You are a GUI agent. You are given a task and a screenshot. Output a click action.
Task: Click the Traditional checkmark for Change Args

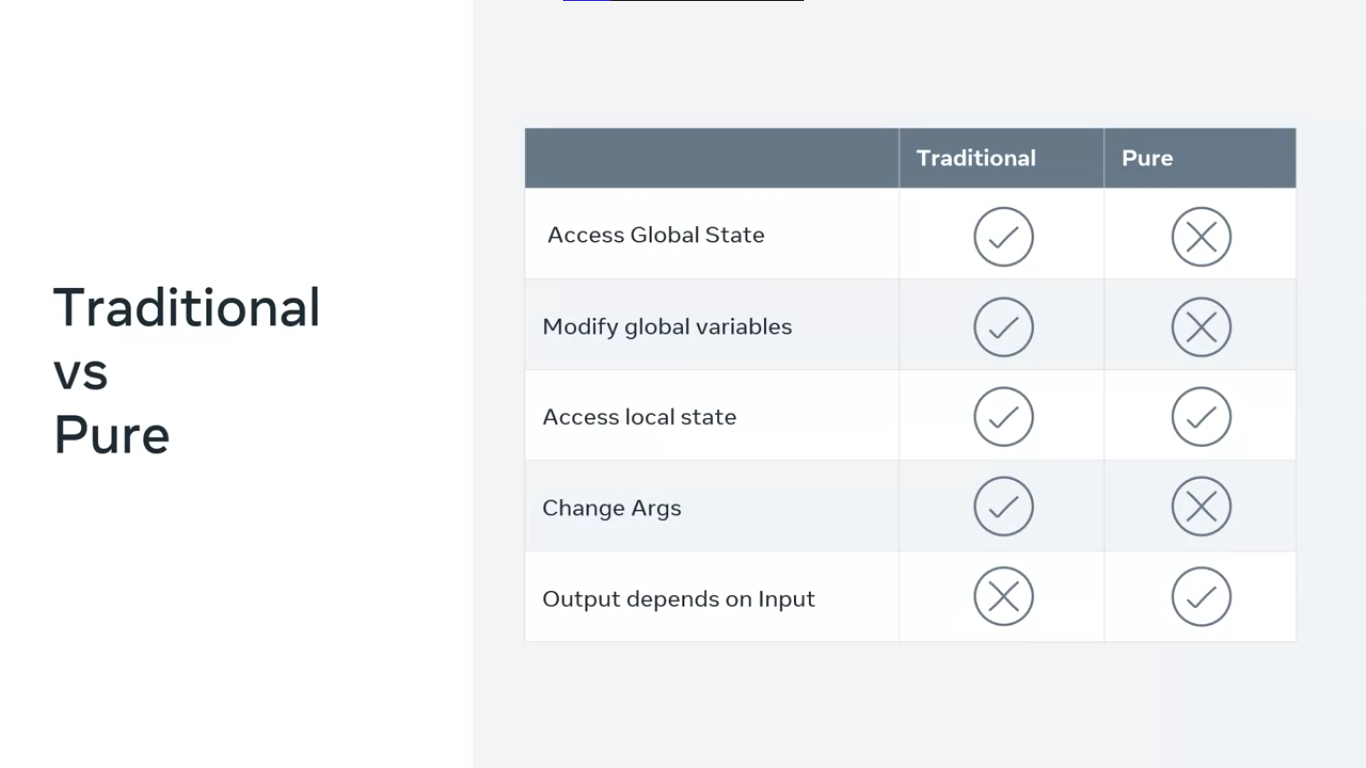(1003, 507)
